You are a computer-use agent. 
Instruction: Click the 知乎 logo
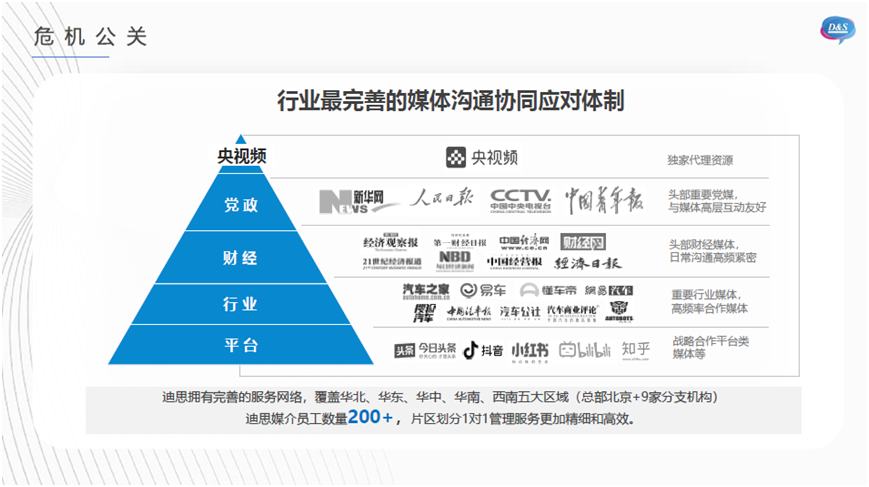[636, 350]
